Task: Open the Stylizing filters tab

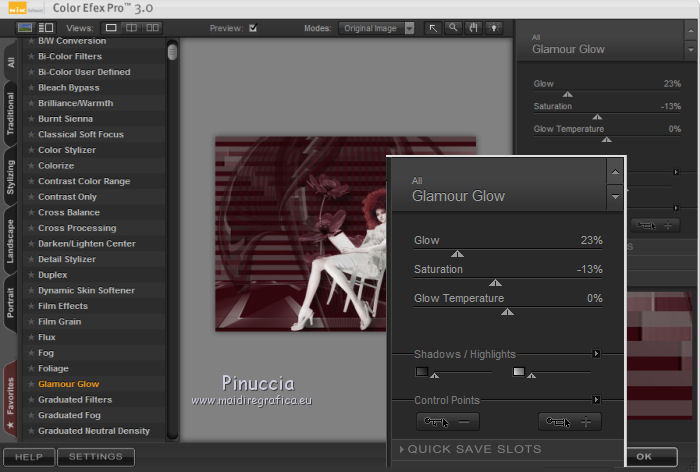Action: (x=11, y=177)
